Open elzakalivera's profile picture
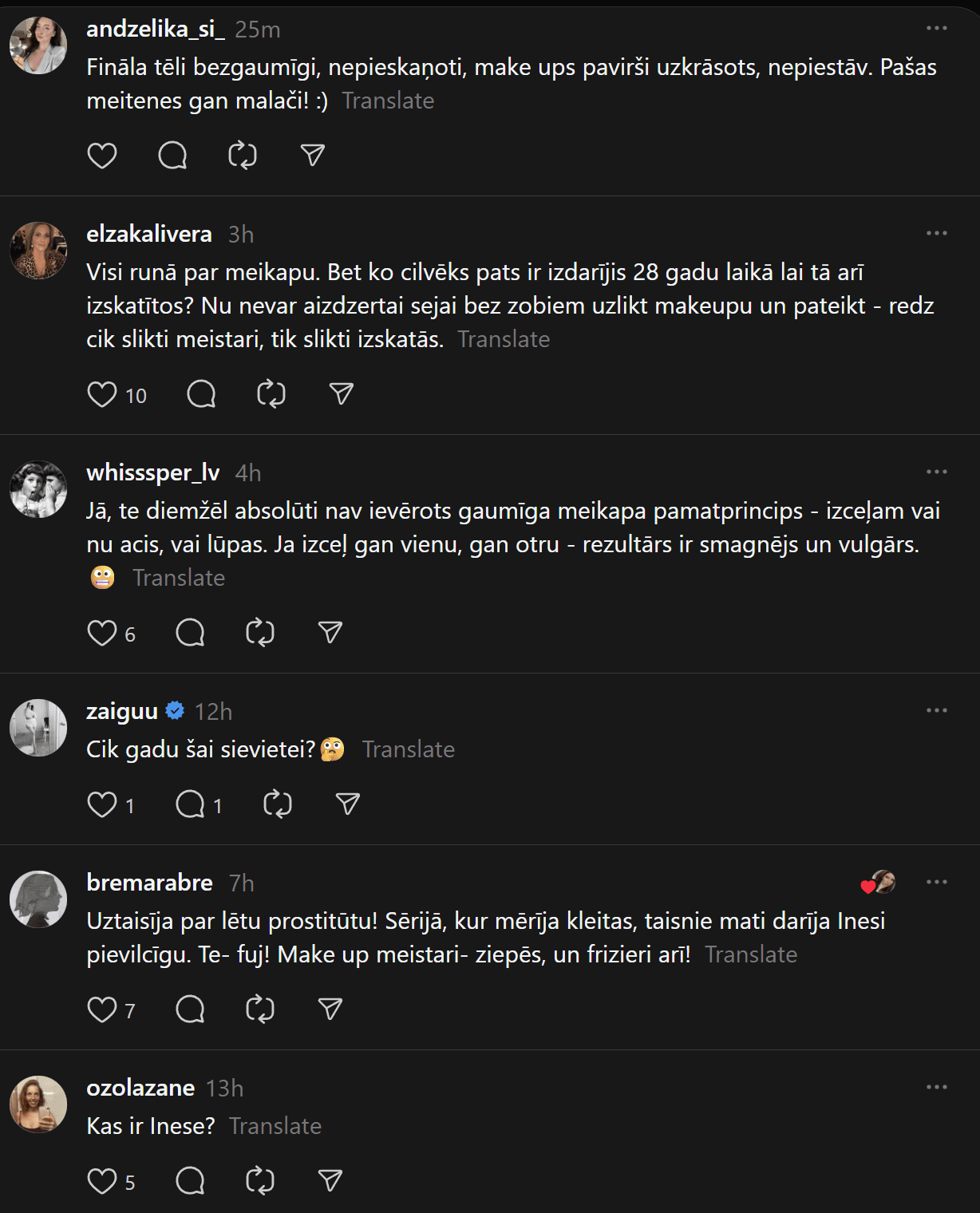The height and width of the screenshot is (1213, 980). (x=38, y=251)
